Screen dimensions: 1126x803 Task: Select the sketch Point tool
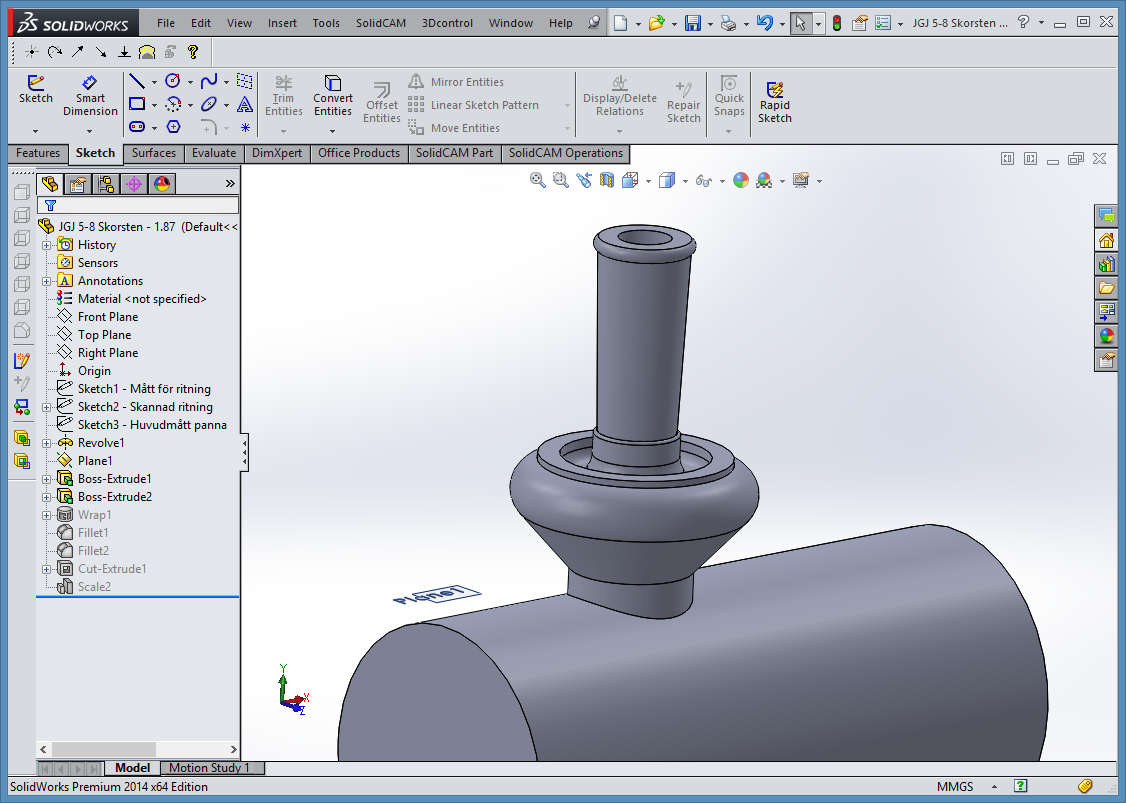click(x=245, y=128)
